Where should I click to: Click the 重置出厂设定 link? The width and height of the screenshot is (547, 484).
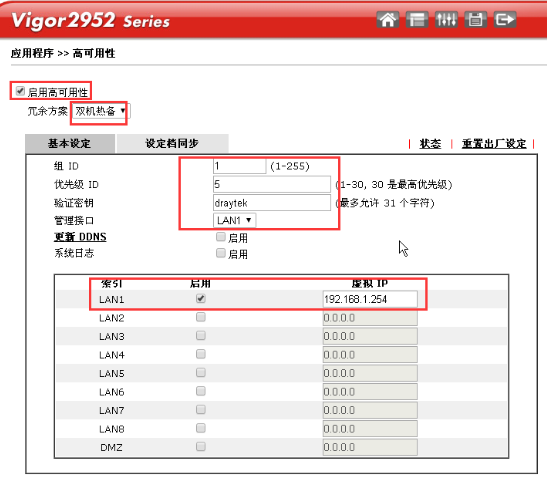point(494,144)
